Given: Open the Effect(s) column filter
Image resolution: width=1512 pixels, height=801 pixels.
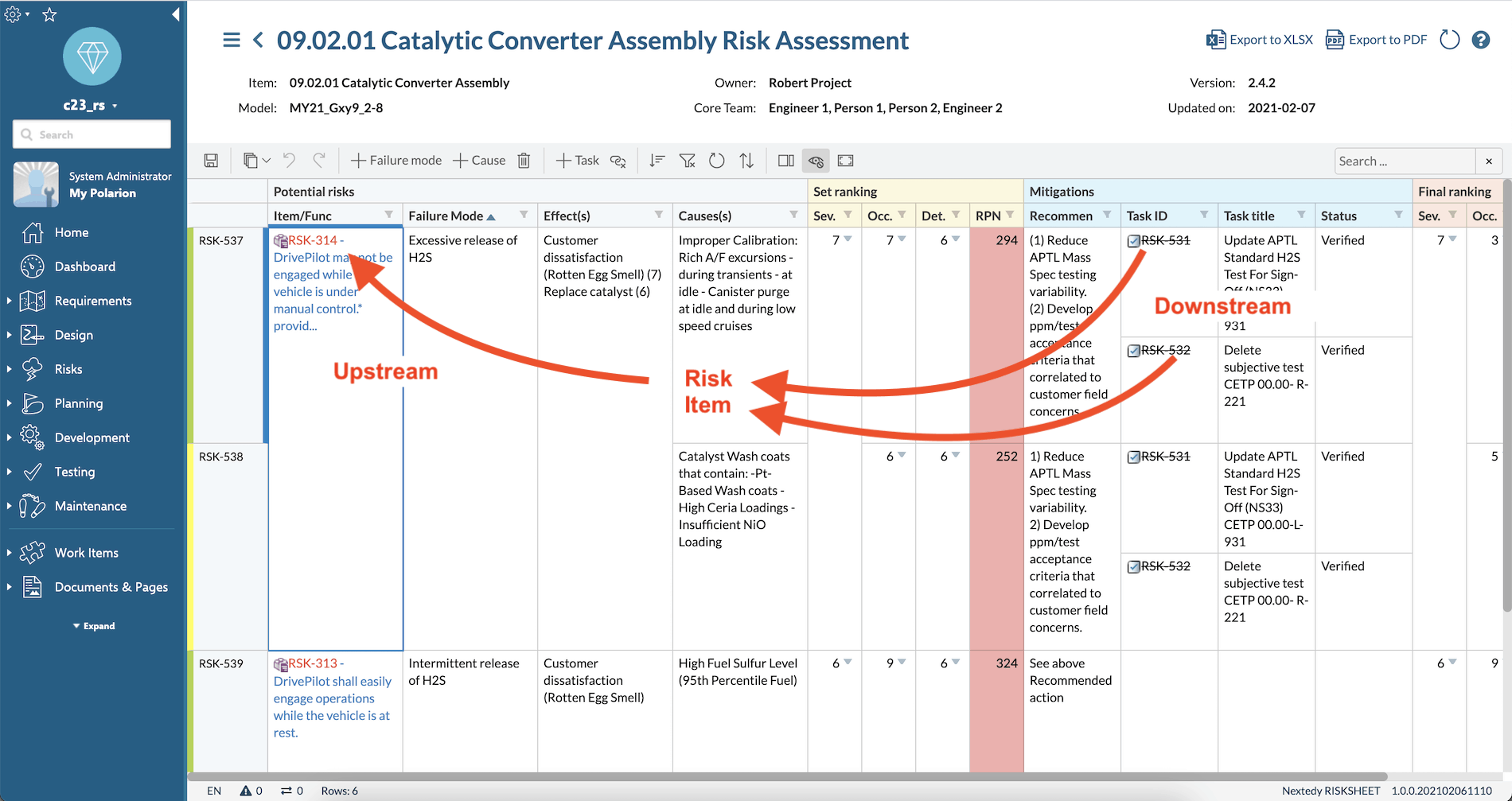Looking at the screenshot, I should coord(659,215).
